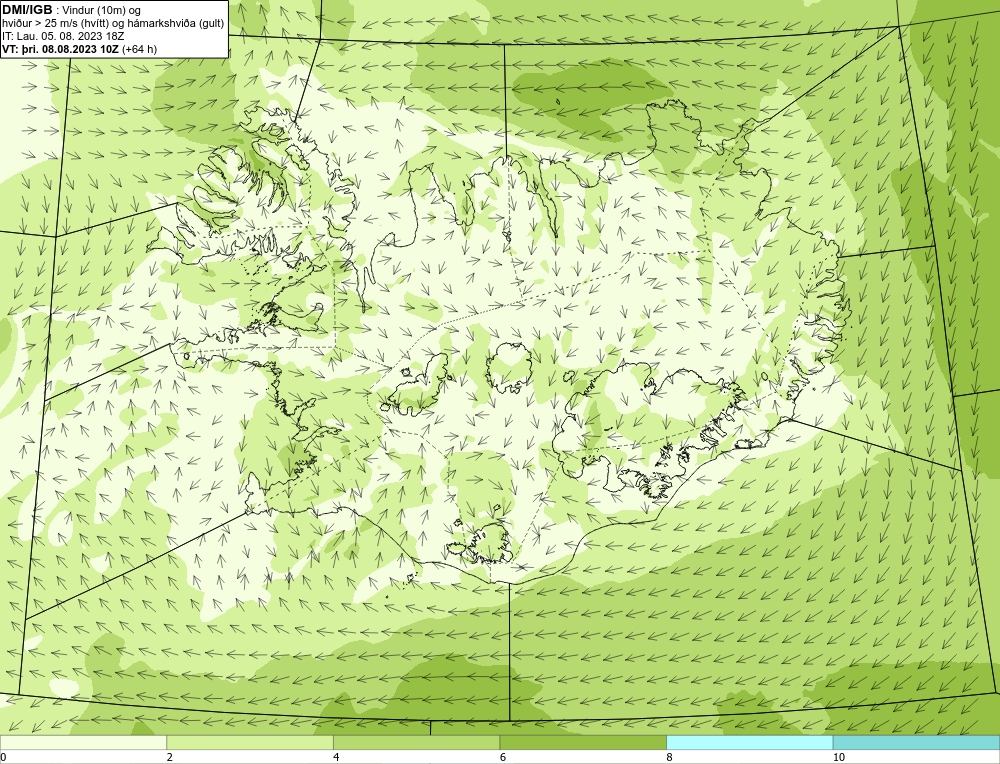
Task: Click the legend scale label '2'
Action: point(170,758)
